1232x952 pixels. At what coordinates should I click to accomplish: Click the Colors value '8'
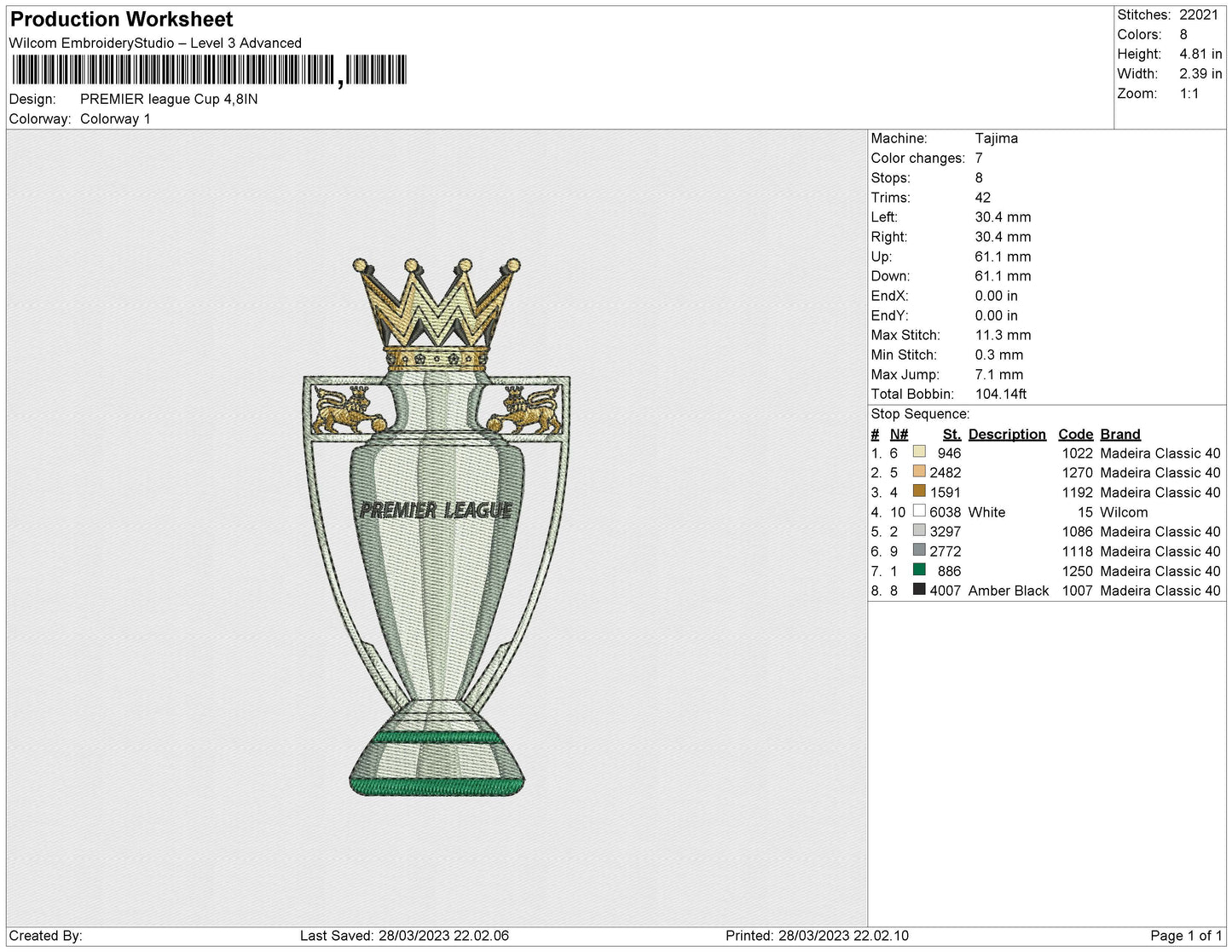[x=1183, y=35]
